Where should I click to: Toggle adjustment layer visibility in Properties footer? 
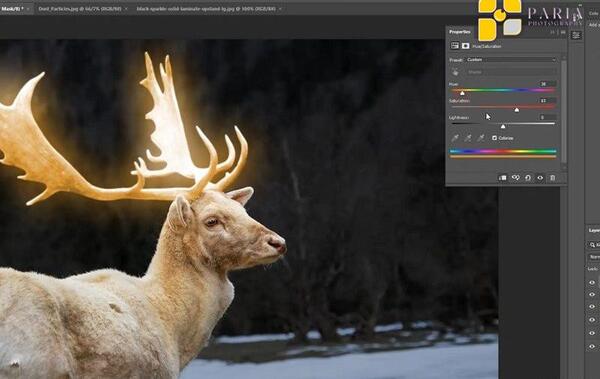(540, 178)
